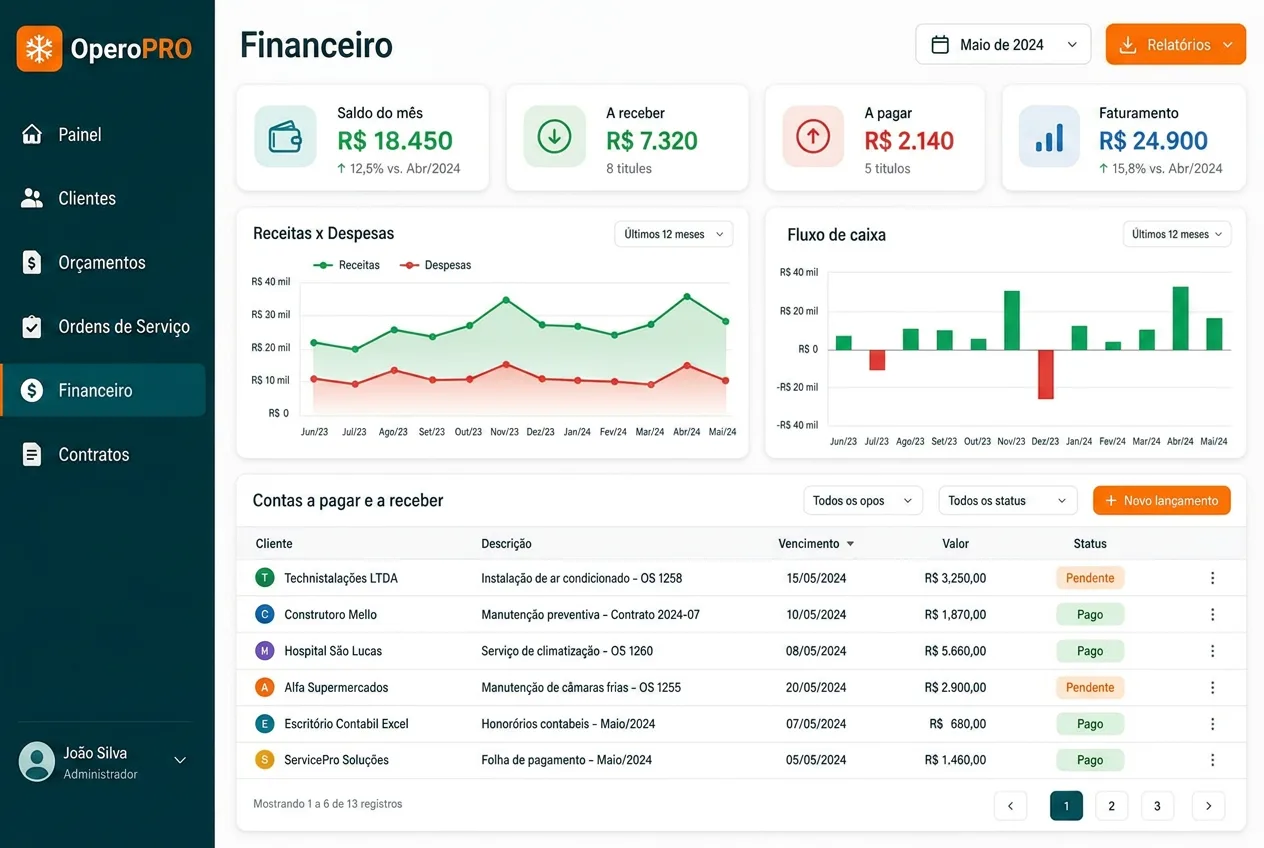
Task: Click João Silva's avatar icon
Action: coord(37,761)
